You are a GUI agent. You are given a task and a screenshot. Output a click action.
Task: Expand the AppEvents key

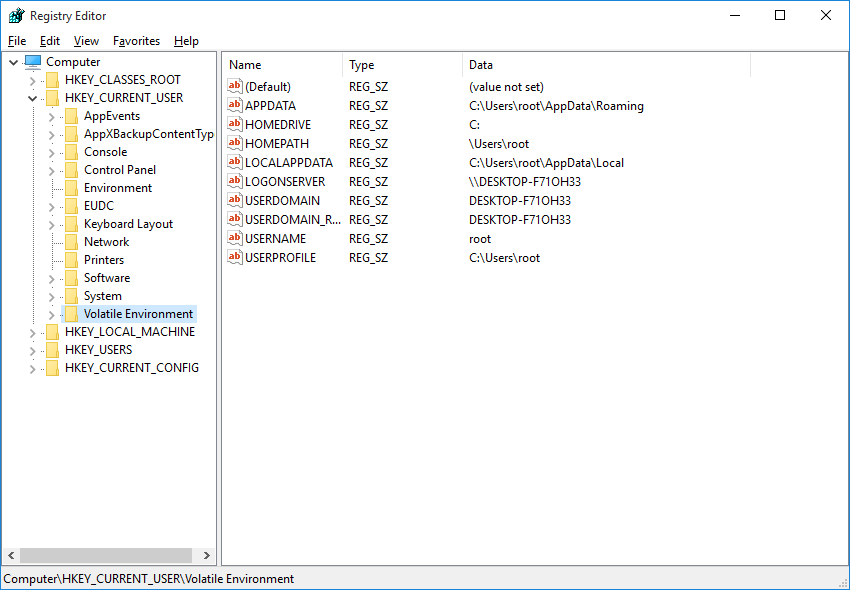pos(51,117)
